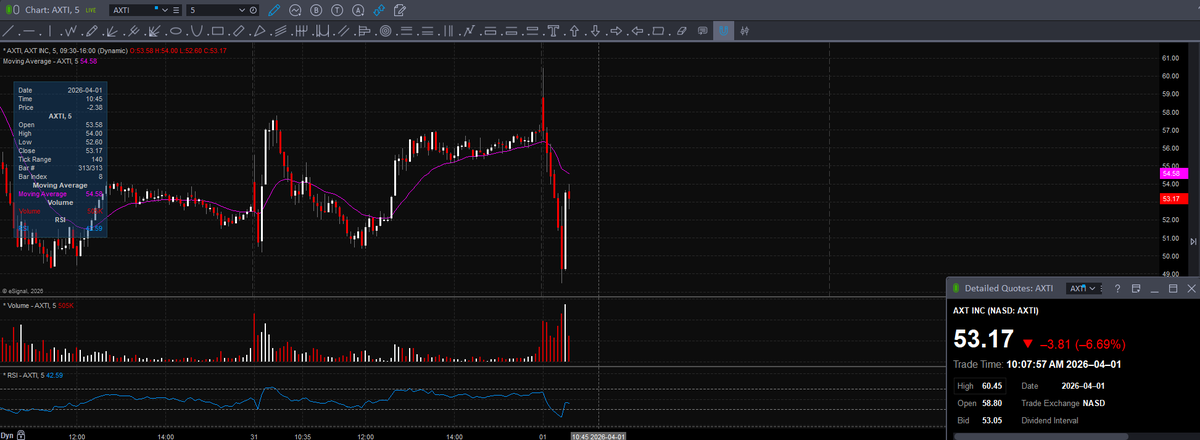Select the Moving Average 54.58 label
Screen dimensions: 1200x440
50,61
